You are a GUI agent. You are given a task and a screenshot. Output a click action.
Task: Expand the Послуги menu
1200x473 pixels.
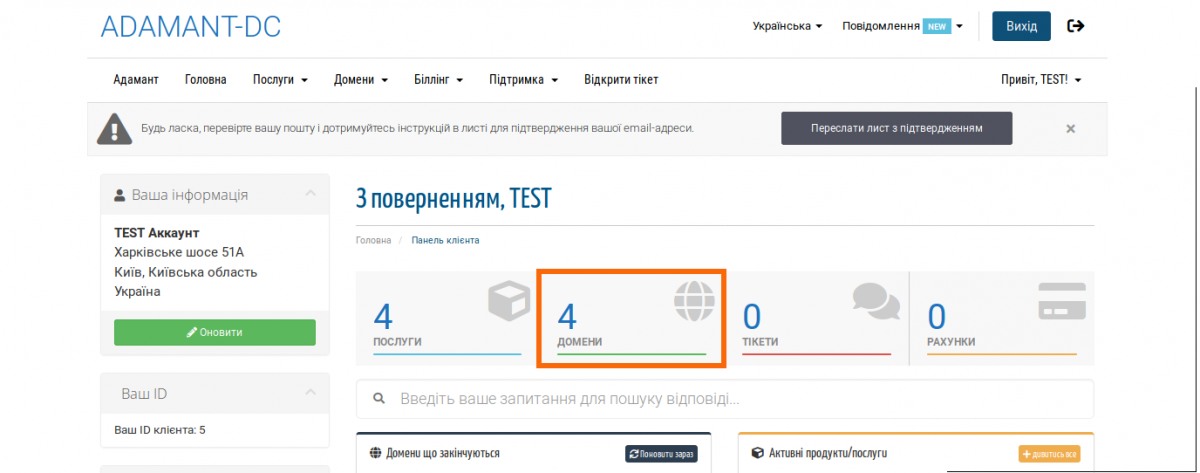[x=280, y=80]
